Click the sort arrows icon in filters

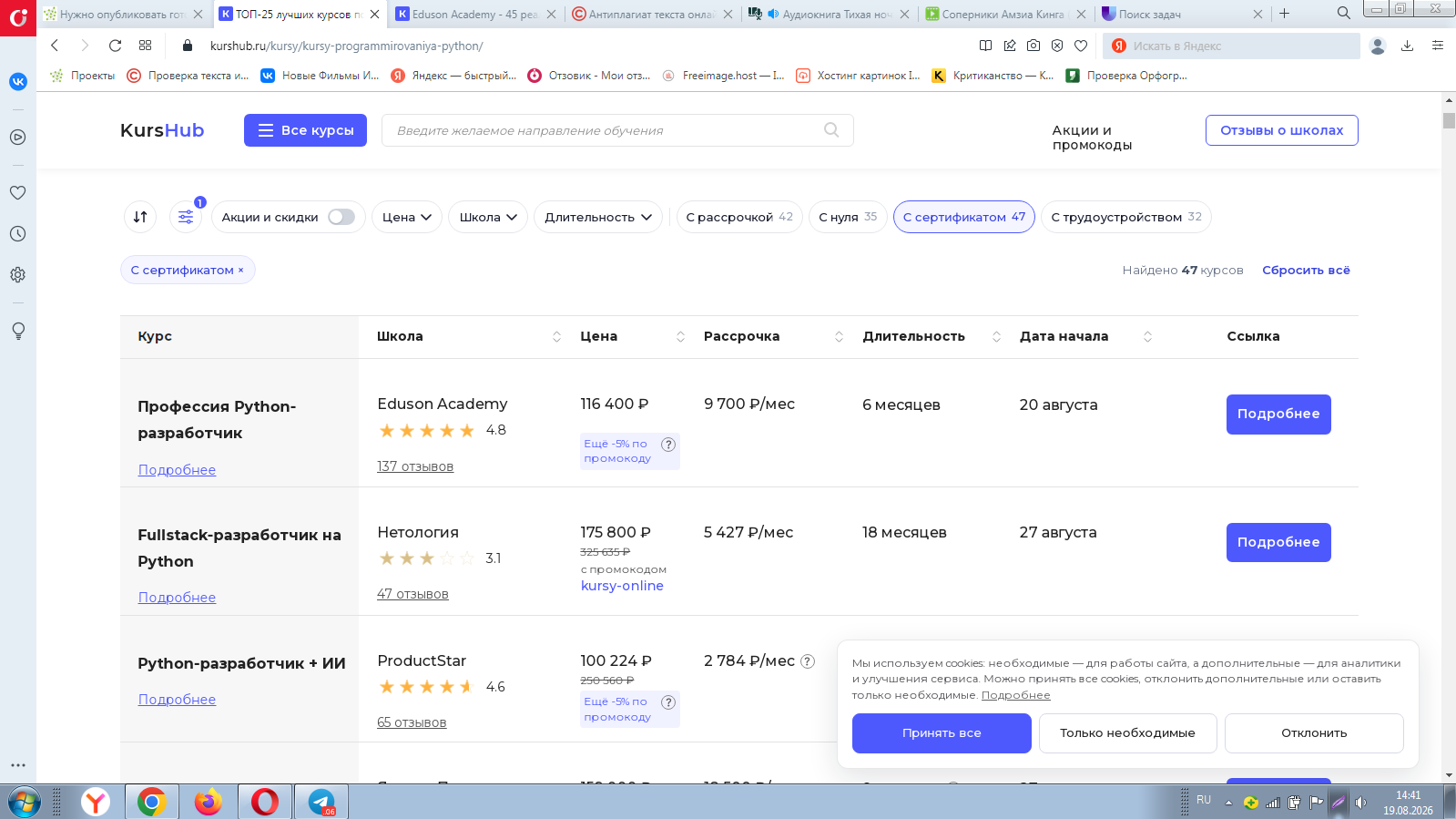(x=140, y=217)
